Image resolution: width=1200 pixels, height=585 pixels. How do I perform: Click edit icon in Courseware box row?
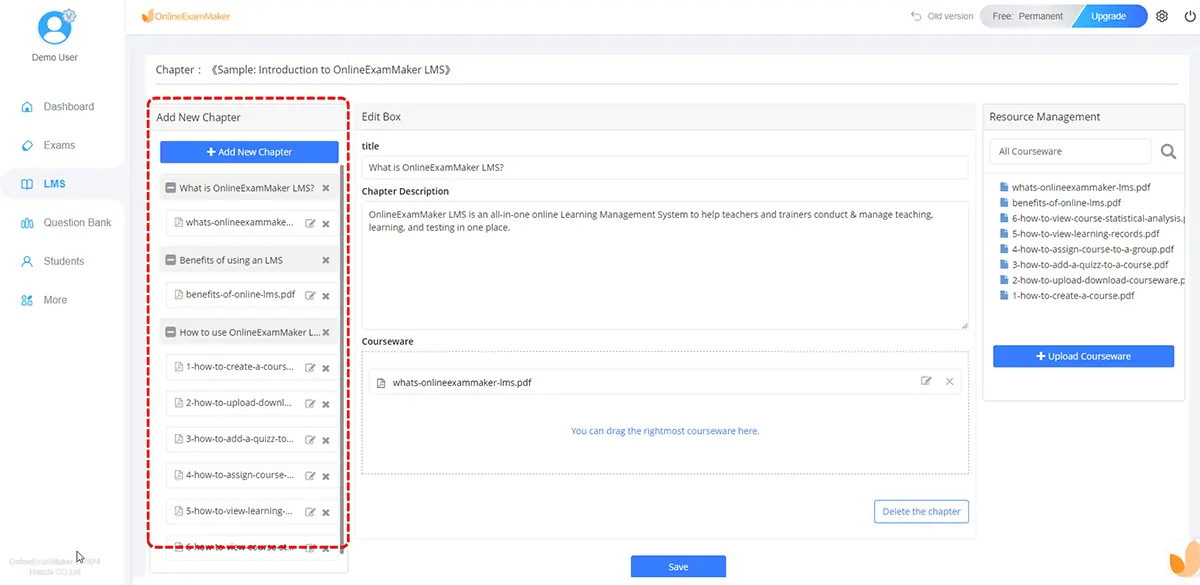tap(926, 381)
